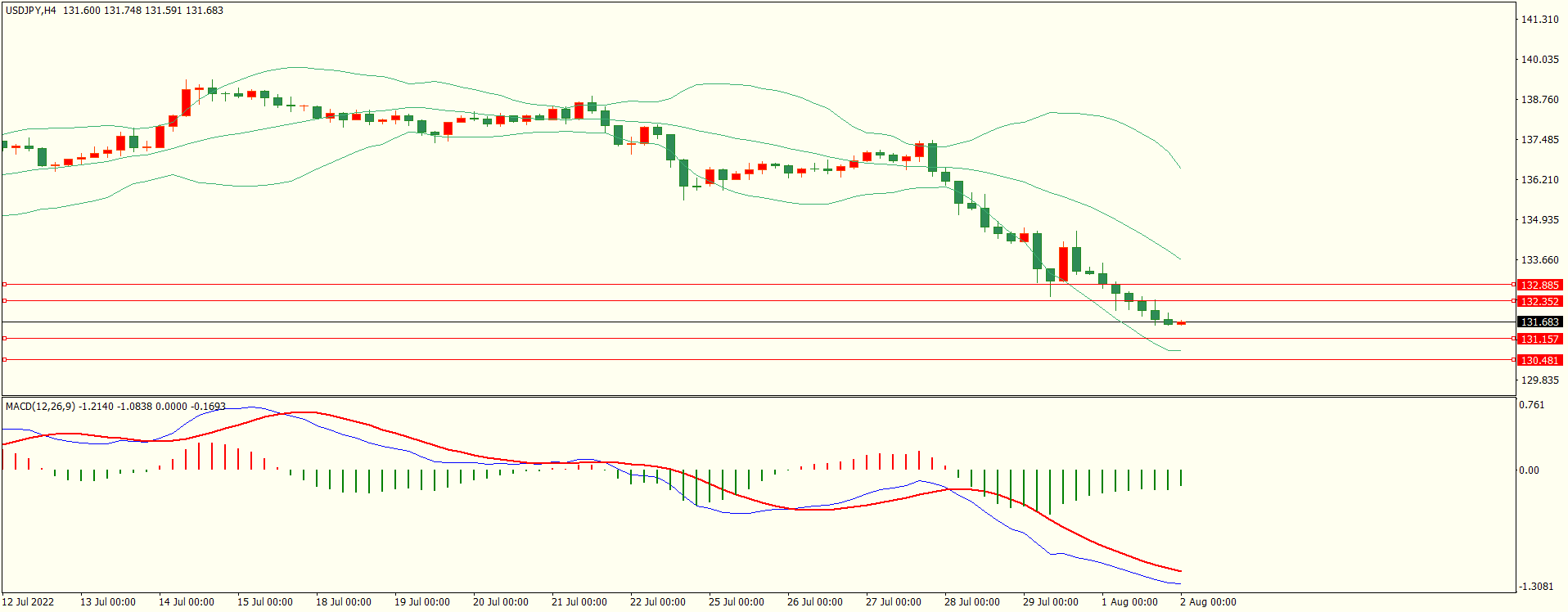This screenshot has width=1568, height=612.
Task: Grab the left handle of the 130.481 line
Action: click(x=4, y=360)
